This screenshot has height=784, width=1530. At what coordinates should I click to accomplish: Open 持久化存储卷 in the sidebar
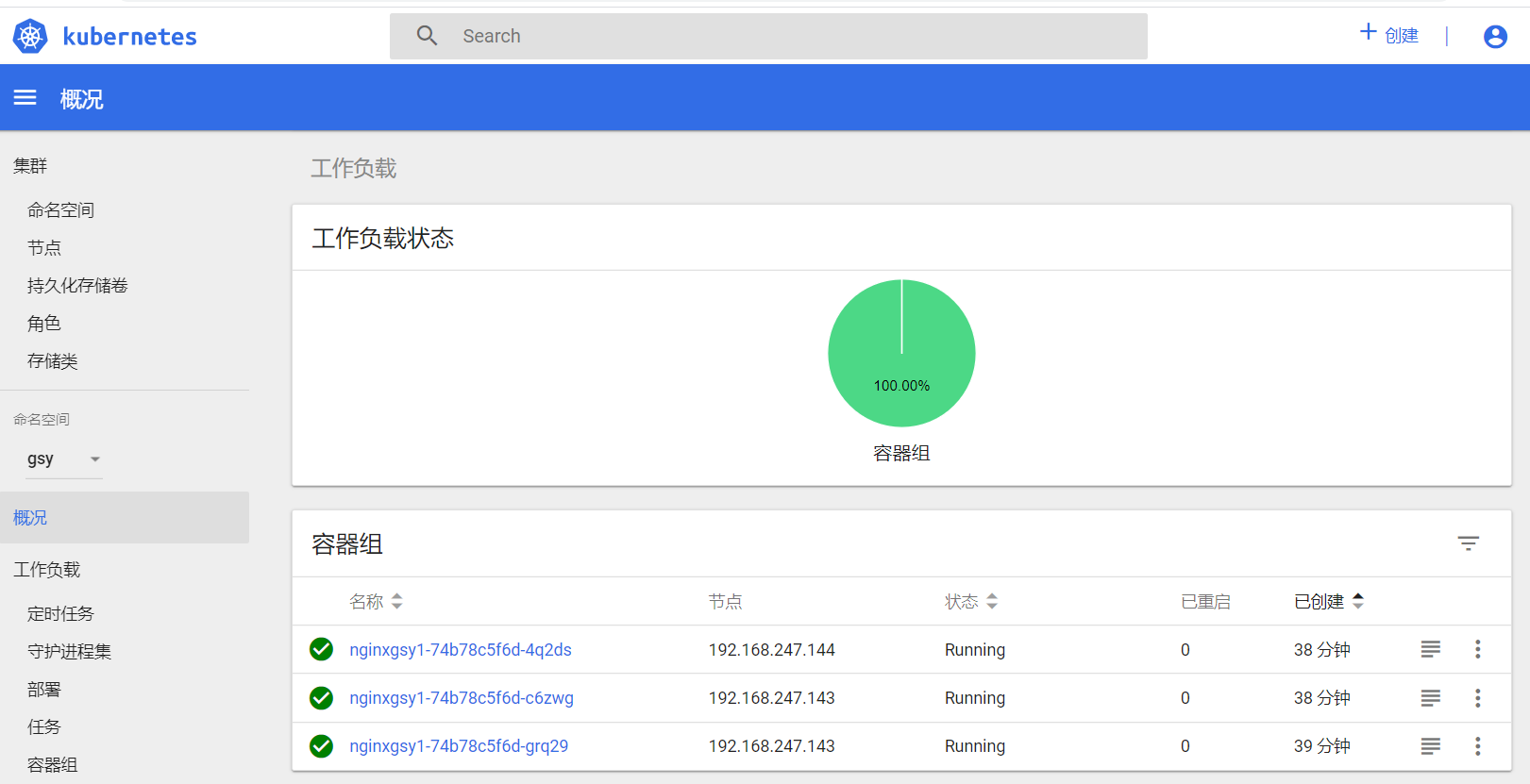click(x=77, y=286)
